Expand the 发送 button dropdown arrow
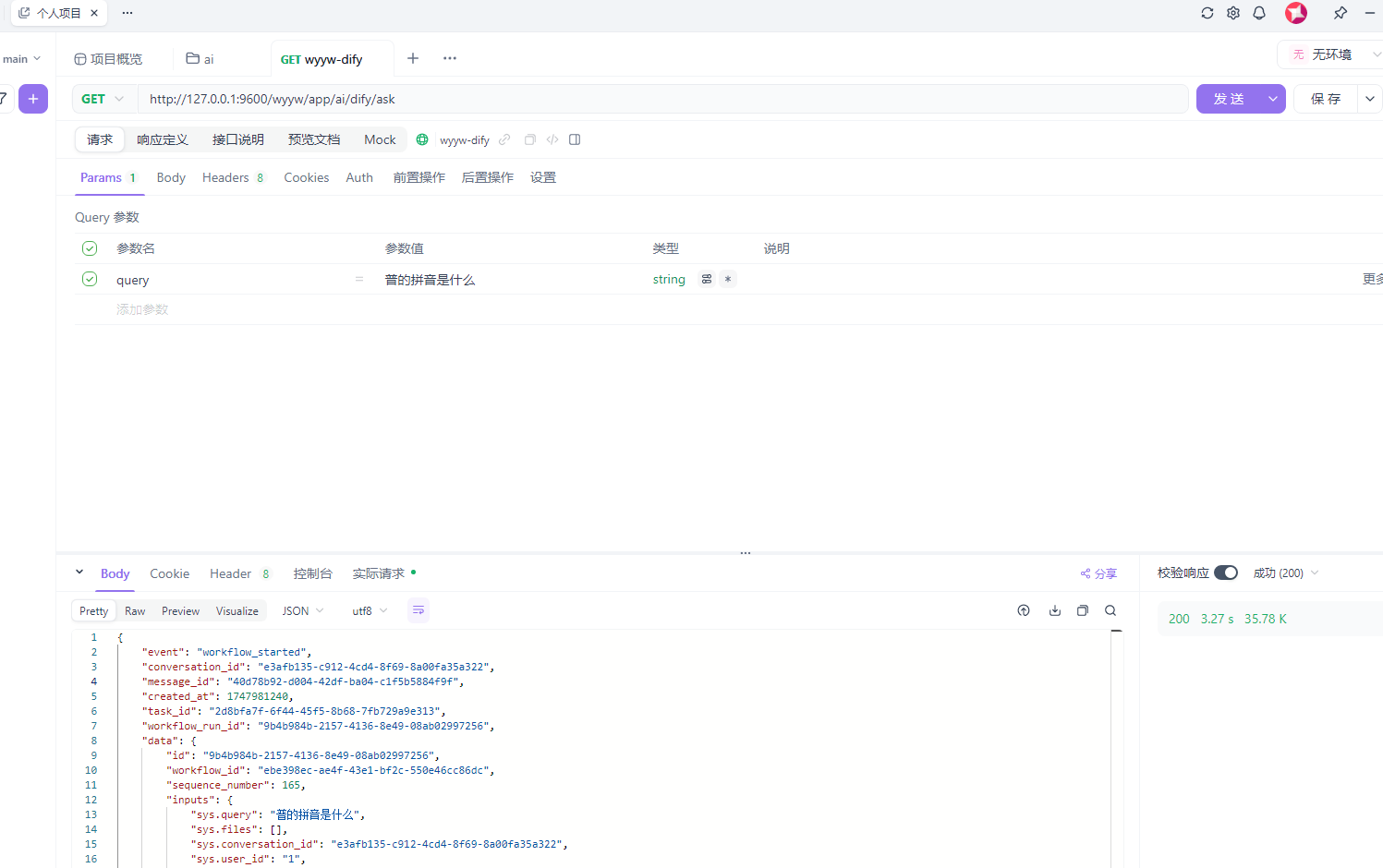 1273,99
